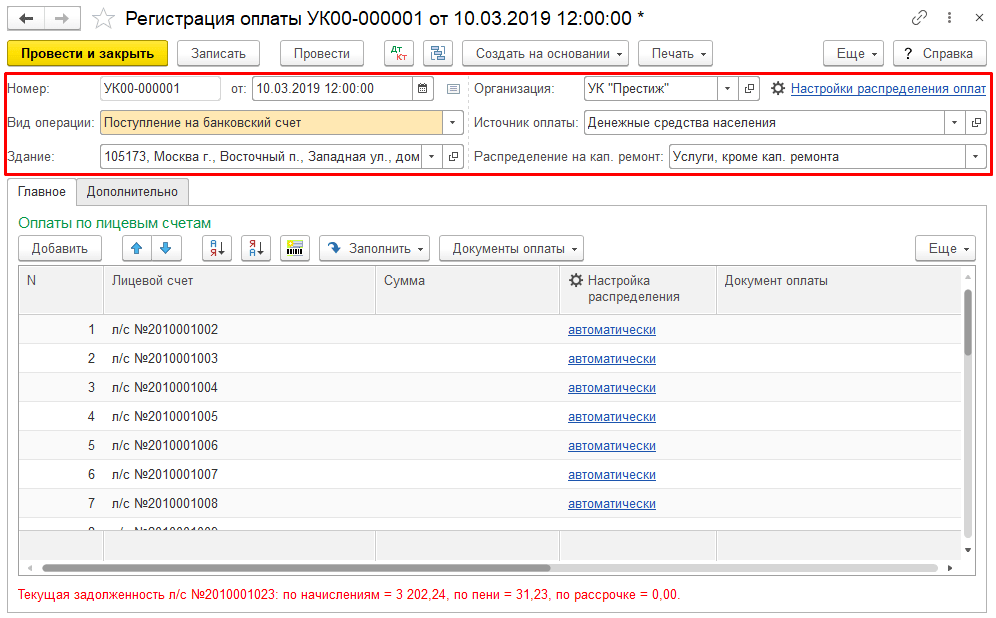Go back with the left arrow
This screenshot has width=996, height=618.
pyautogui.click(x=26, y=19)
